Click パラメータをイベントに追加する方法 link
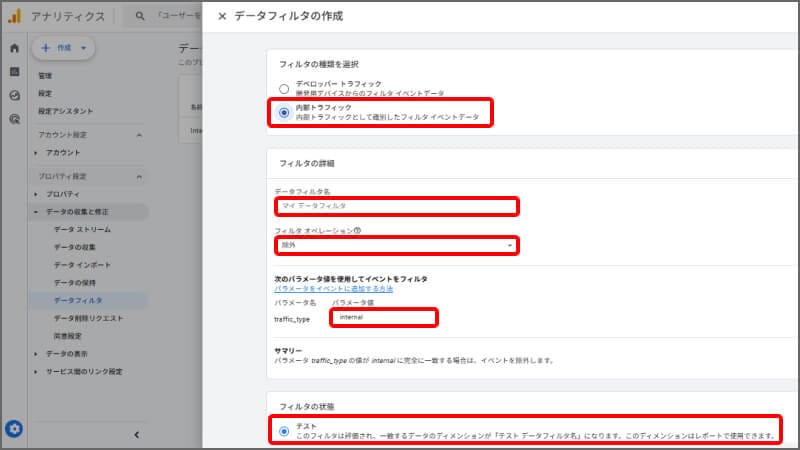The image size is (800, 450). click(x=333, y=288)
